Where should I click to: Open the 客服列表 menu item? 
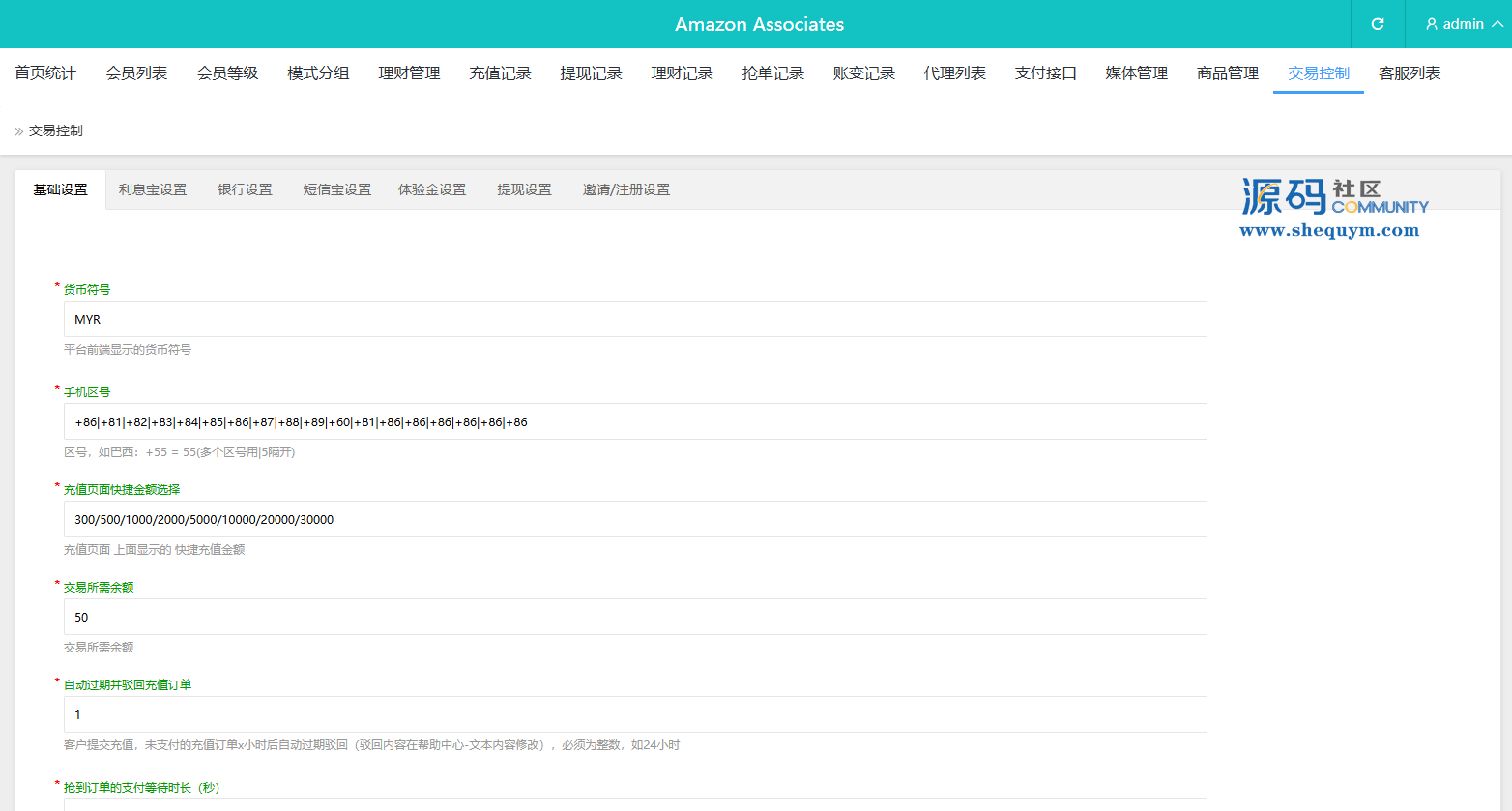(1409, 73)
